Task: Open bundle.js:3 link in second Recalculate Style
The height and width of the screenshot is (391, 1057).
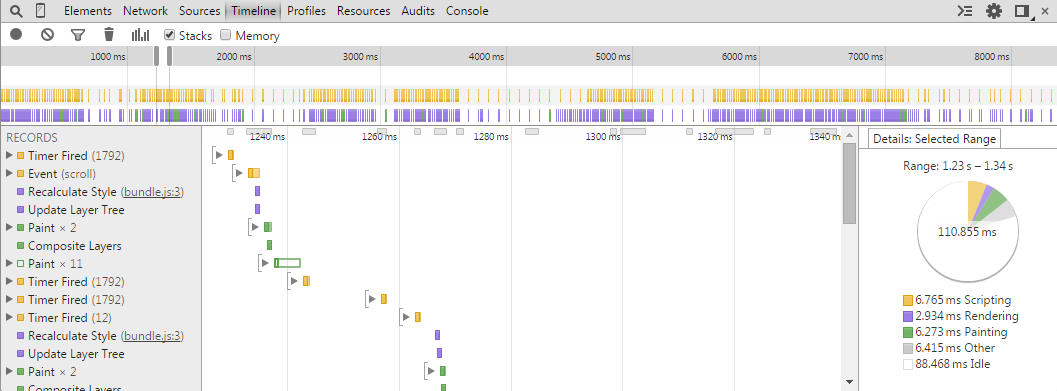Action: tap(152, 336)
